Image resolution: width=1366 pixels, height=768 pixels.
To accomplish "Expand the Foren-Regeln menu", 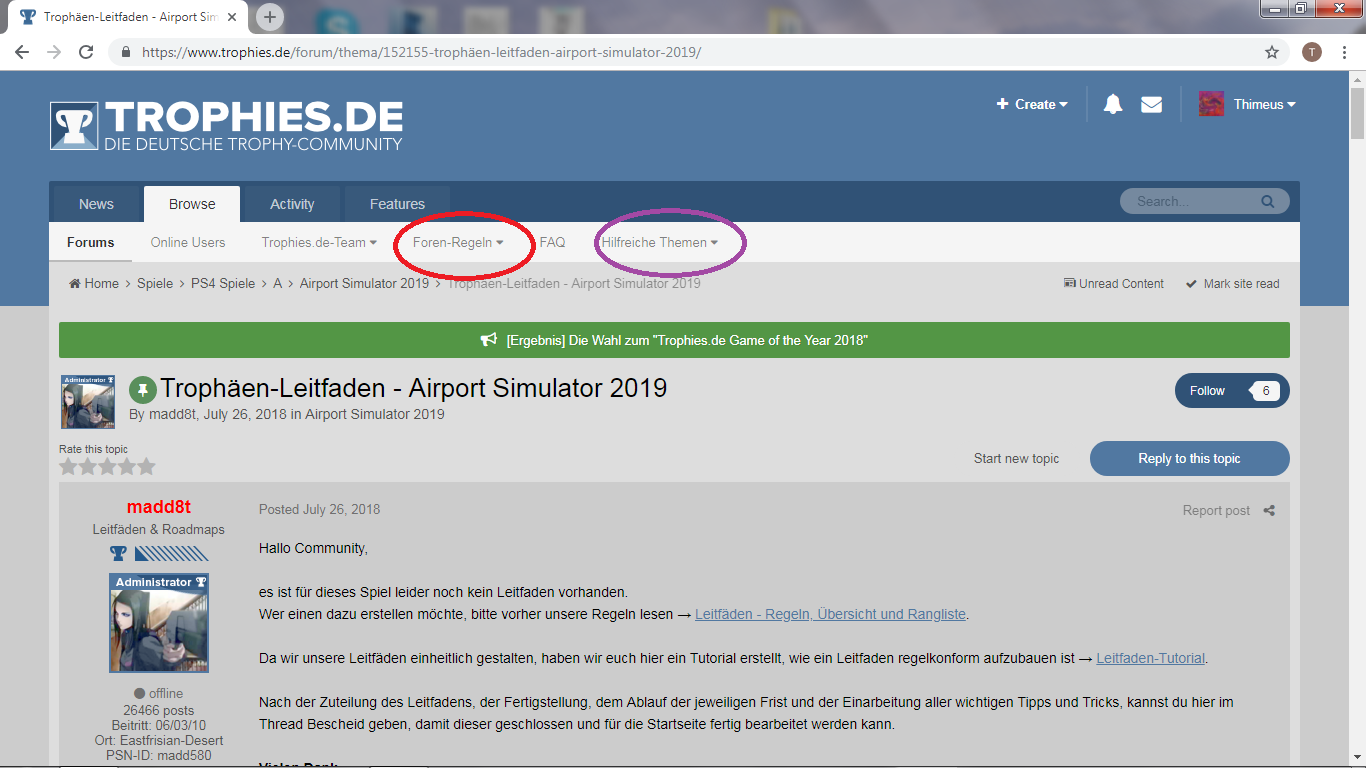I will [x=458, y=242].
